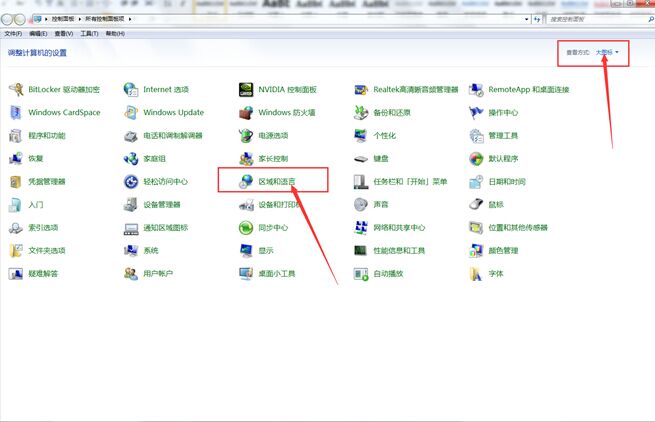This screenshot has height=422, width=655.
Task: Open the 查看(V) menu
Action: pyautogui.click(x=63, y=33)
